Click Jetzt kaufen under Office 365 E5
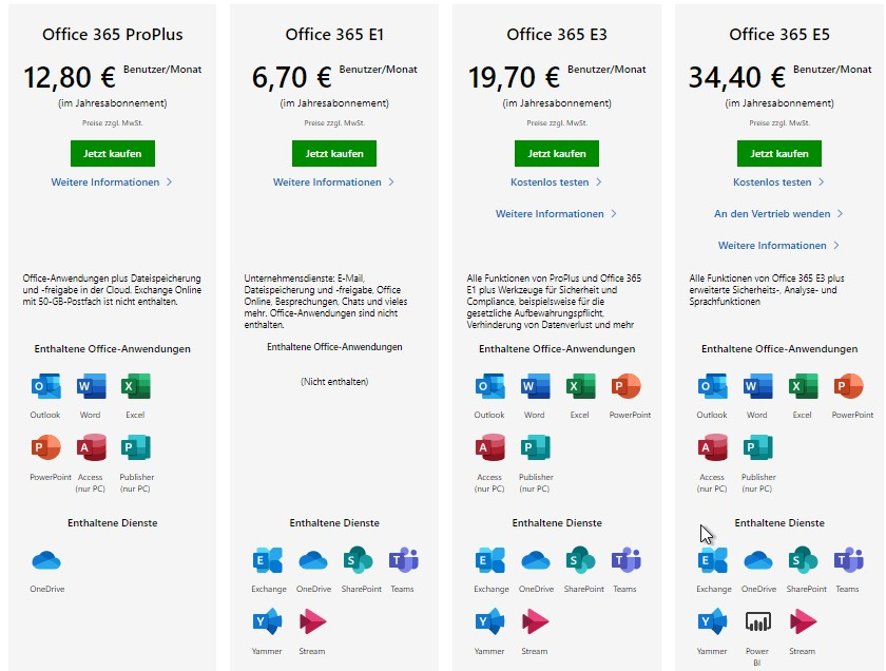 (x=779, y=154)
